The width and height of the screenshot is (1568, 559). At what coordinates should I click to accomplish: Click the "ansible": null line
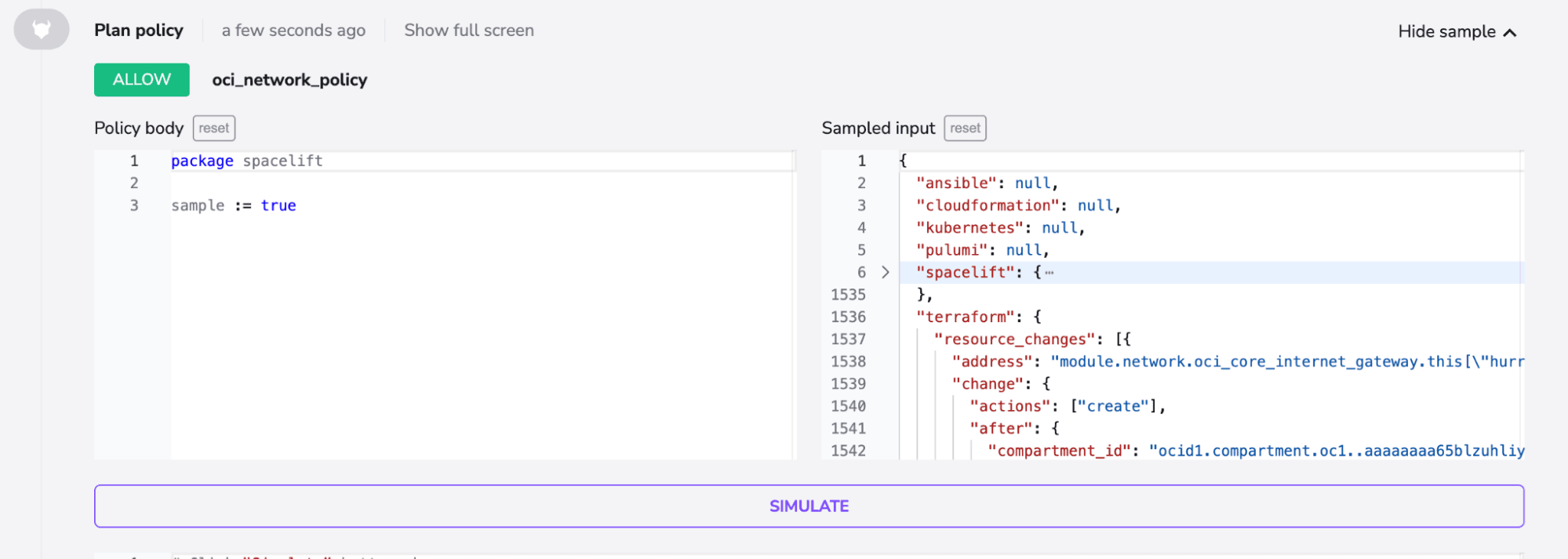(x=987, y=183)
